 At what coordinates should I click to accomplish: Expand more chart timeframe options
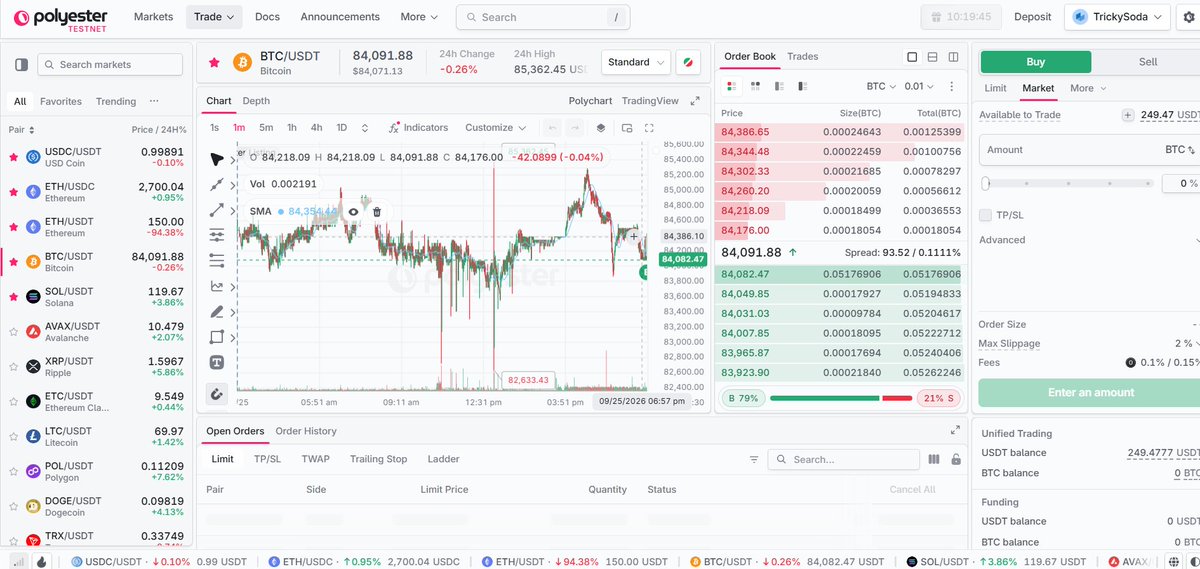coord(365,128)
